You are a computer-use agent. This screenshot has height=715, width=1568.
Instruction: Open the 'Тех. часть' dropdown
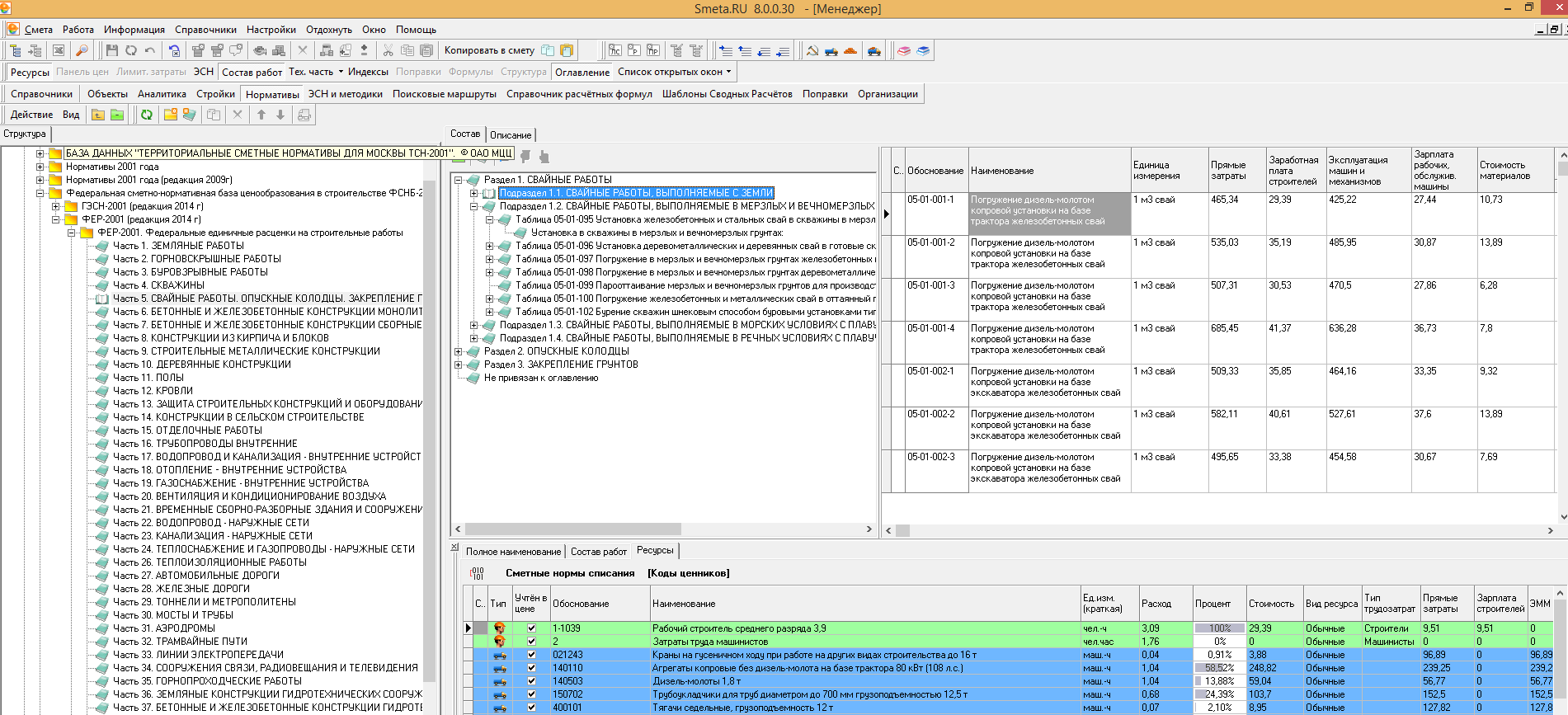click(x=340, y=72)
